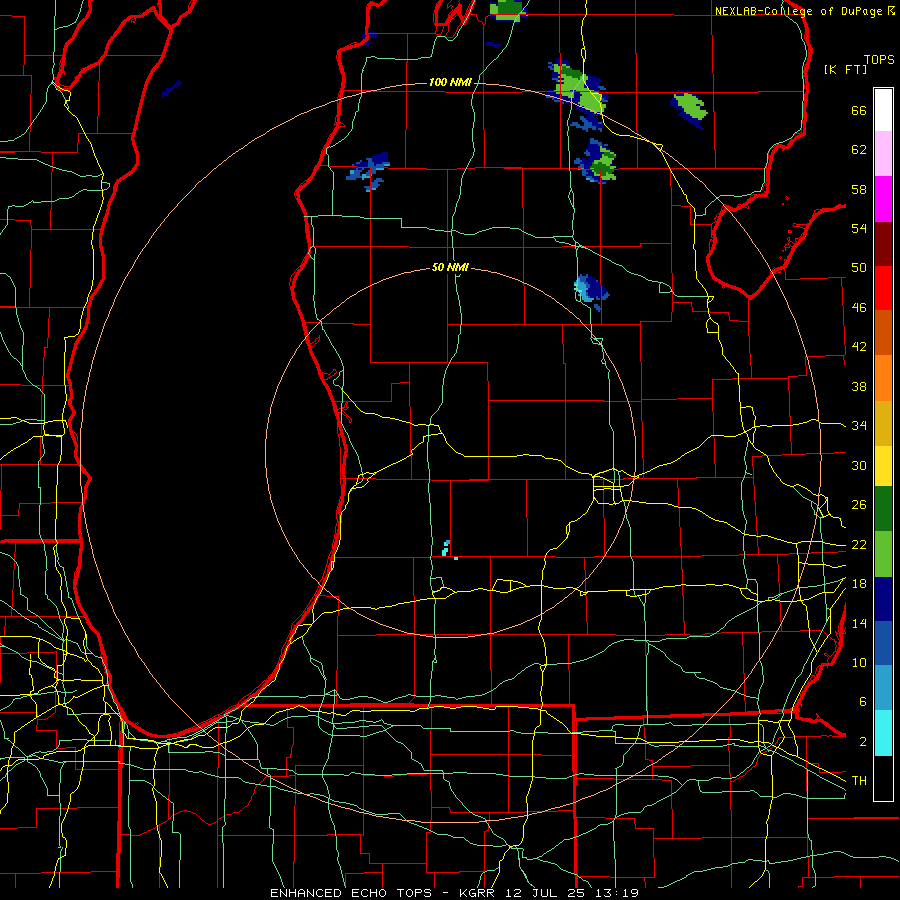Click the "TOPS" legend title
The width and height of the screenshot is (900, 900).
point(879,59)
